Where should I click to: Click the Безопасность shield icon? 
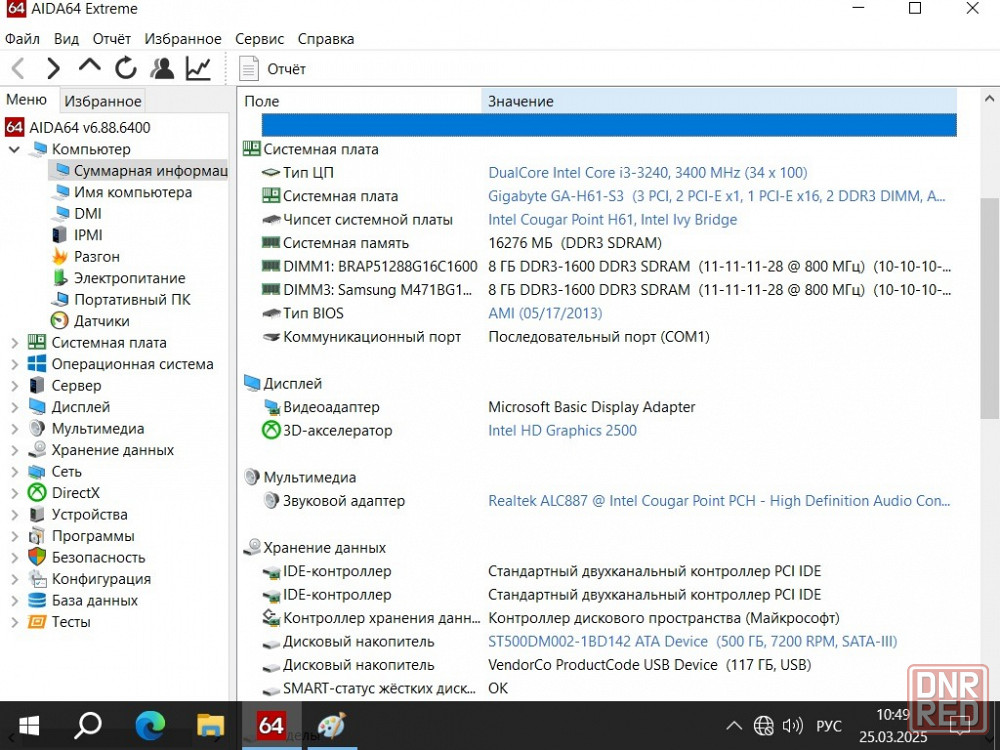[37, 557]
